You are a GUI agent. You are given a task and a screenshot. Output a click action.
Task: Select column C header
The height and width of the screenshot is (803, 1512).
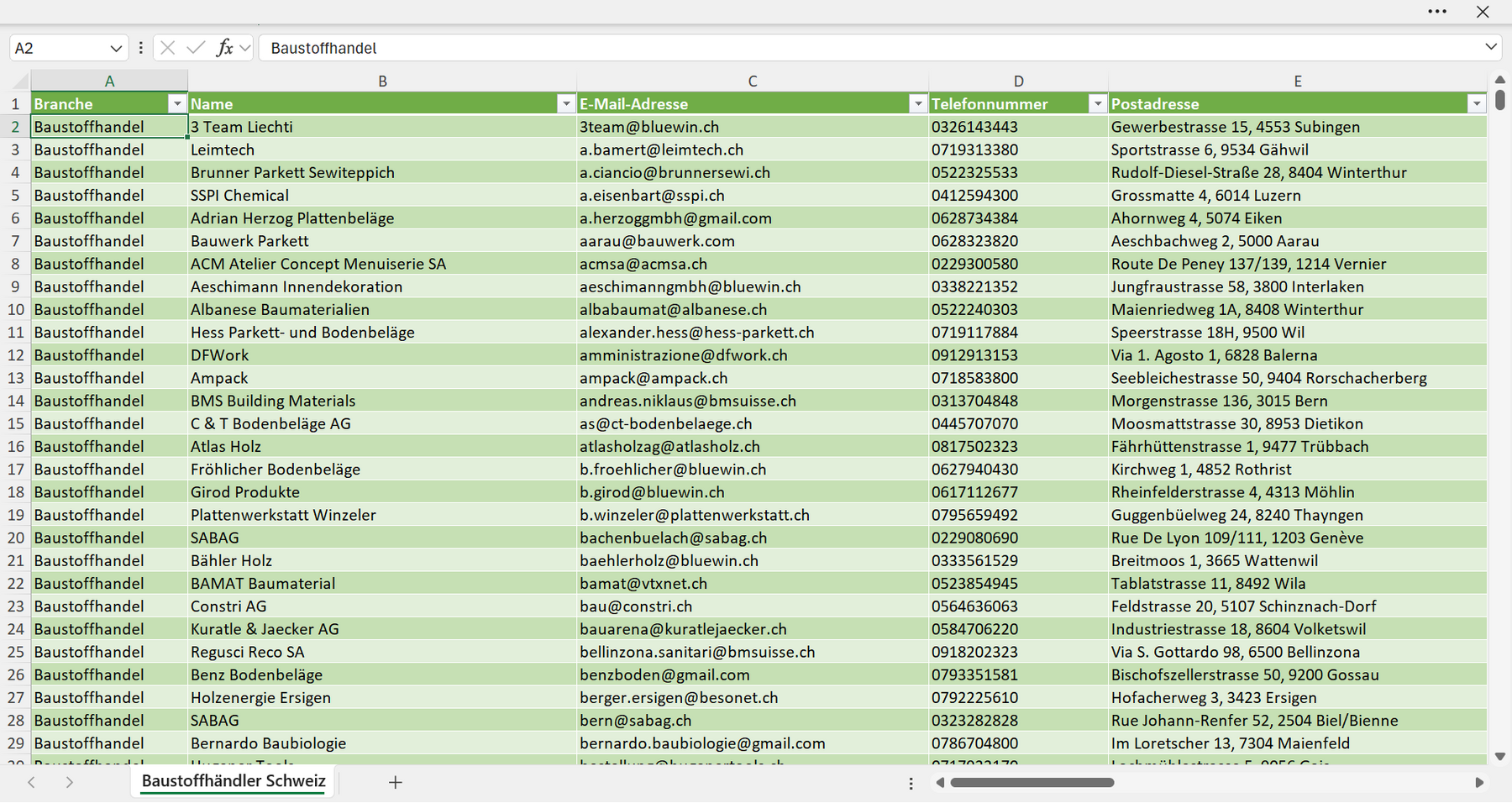click(x=753, y=81)
